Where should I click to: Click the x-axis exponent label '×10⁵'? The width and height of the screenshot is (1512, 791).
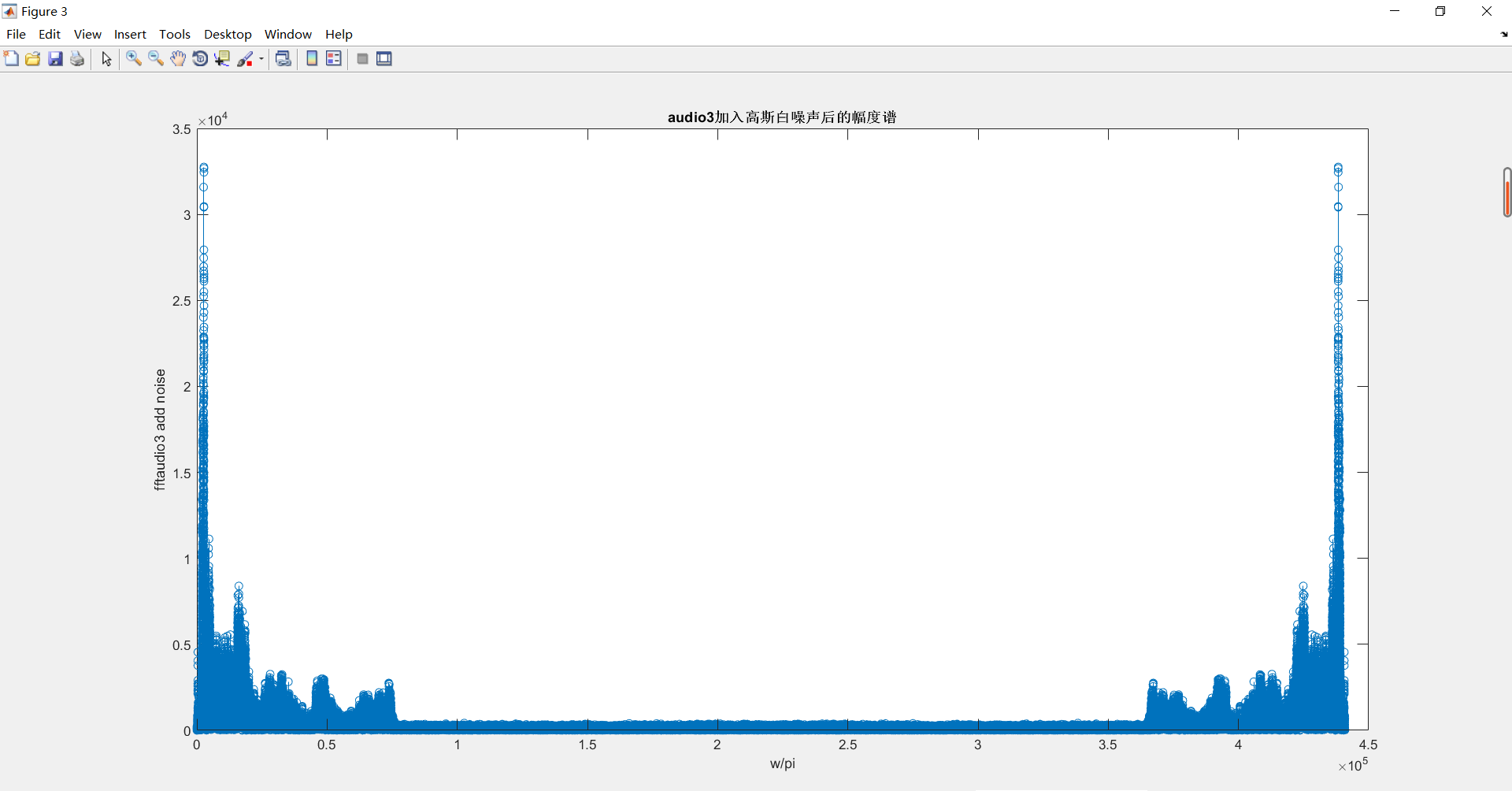click(1353, 765)
